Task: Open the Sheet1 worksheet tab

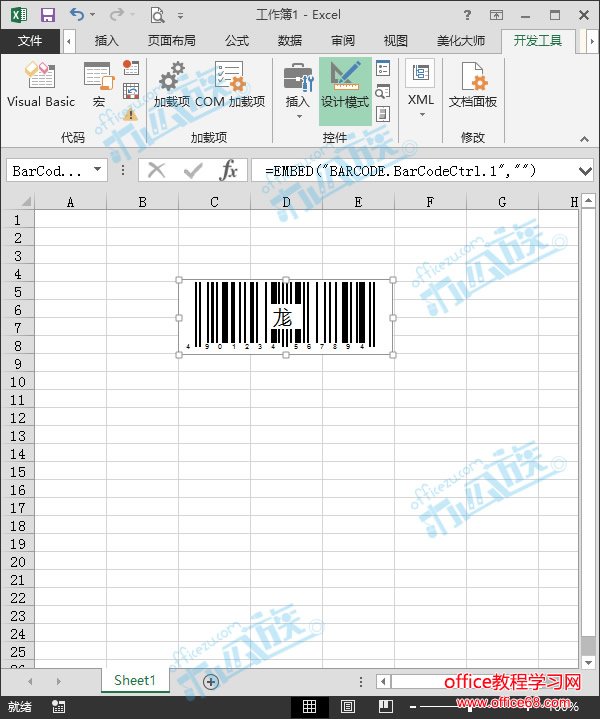Action: click(135, 680)
